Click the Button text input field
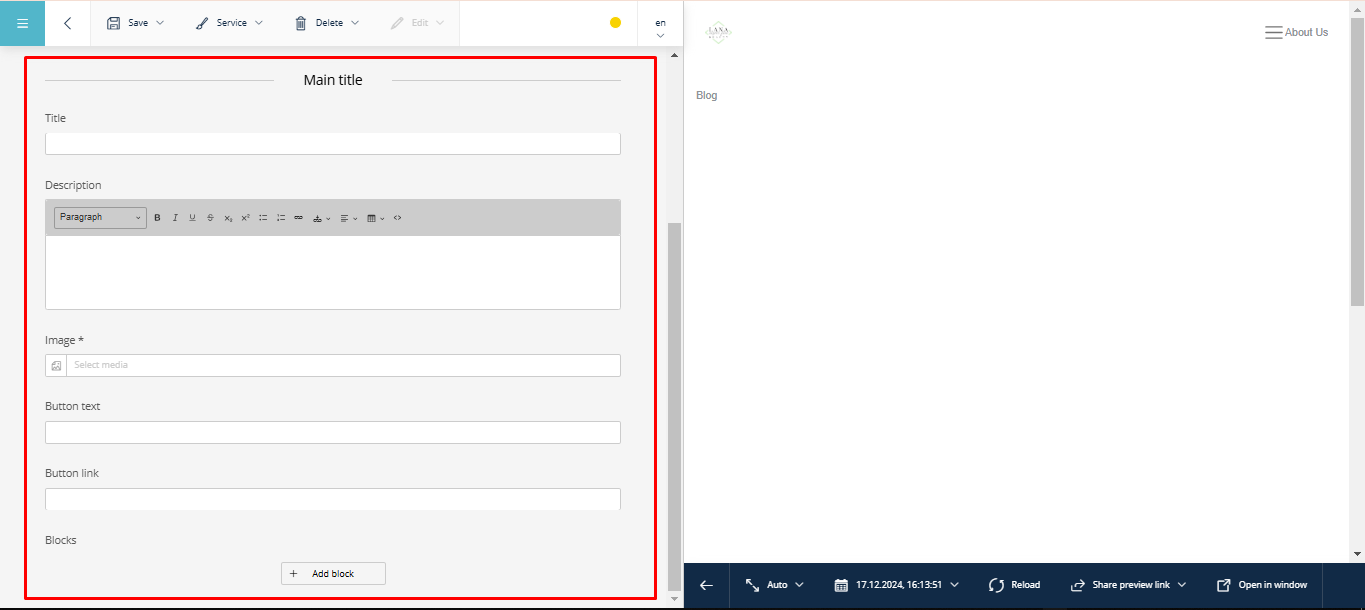The width and height of the screenshot is (1365, 610). pyautogui.click(x=332, y=433)
